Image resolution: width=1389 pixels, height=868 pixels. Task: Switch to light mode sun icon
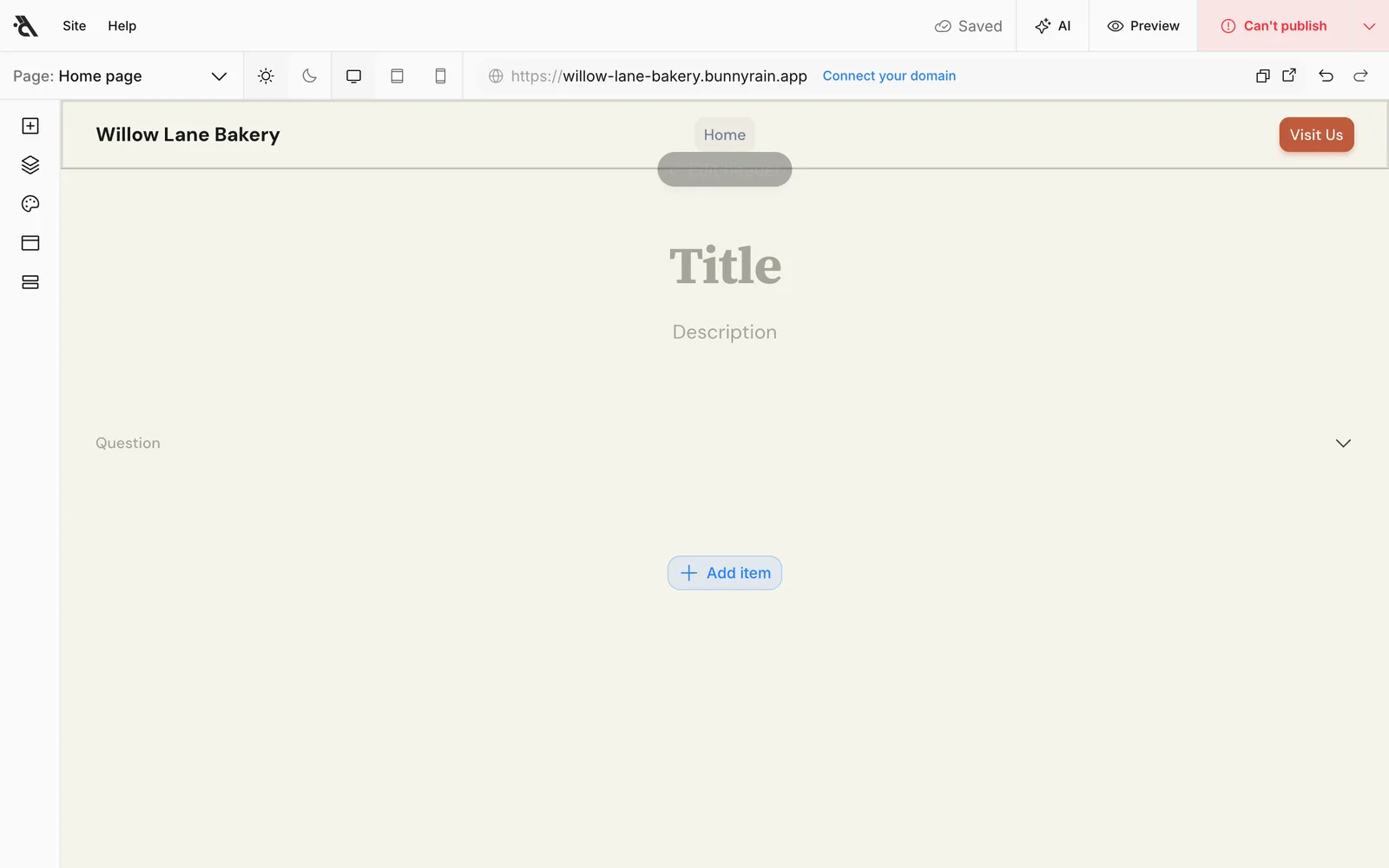266,76
